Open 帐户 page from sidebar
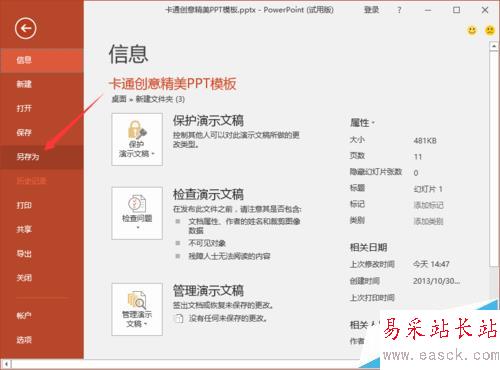500x370 pixels. [42, 315]
